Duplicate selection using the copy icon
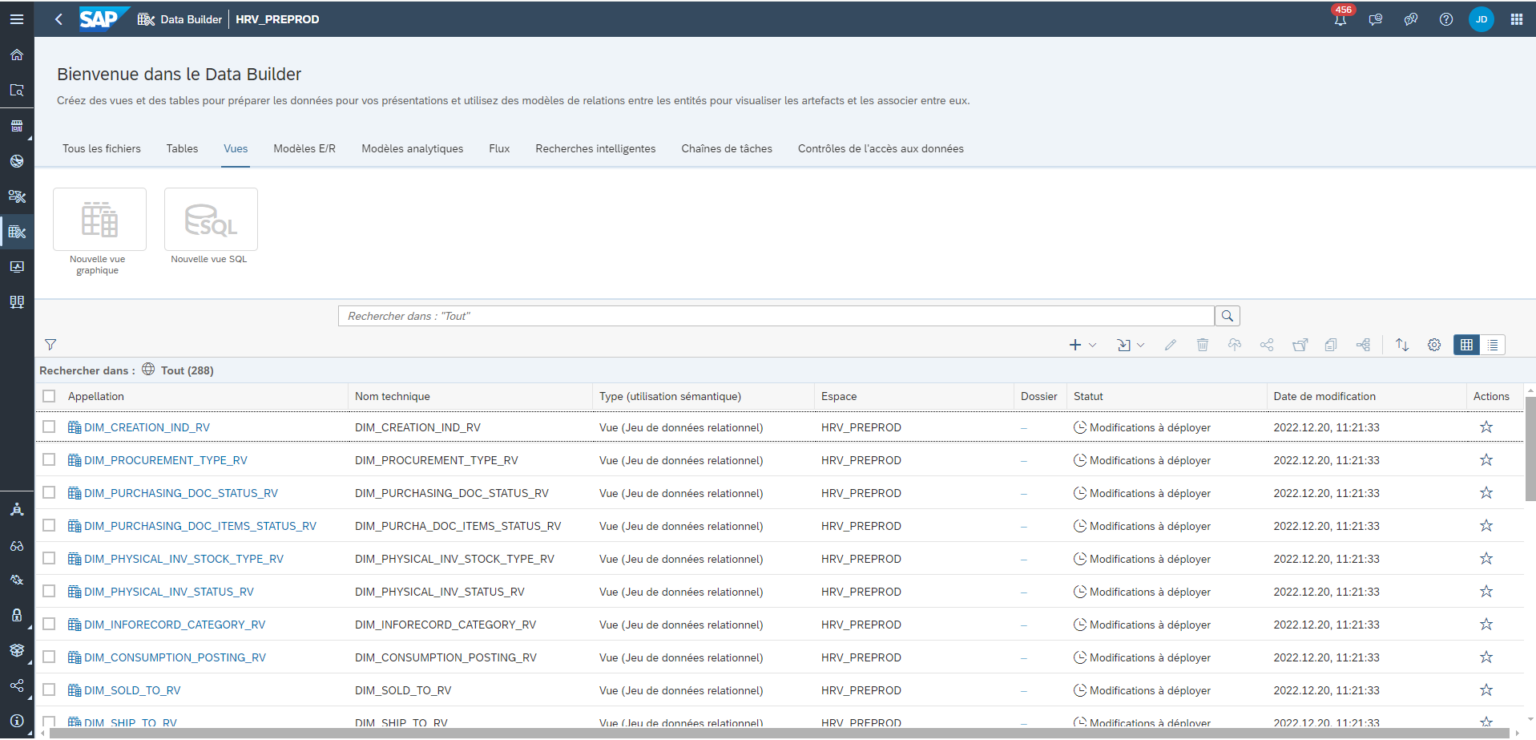Image resolution: width=1536 pixels, height=740 pixels. (1330, 344)
